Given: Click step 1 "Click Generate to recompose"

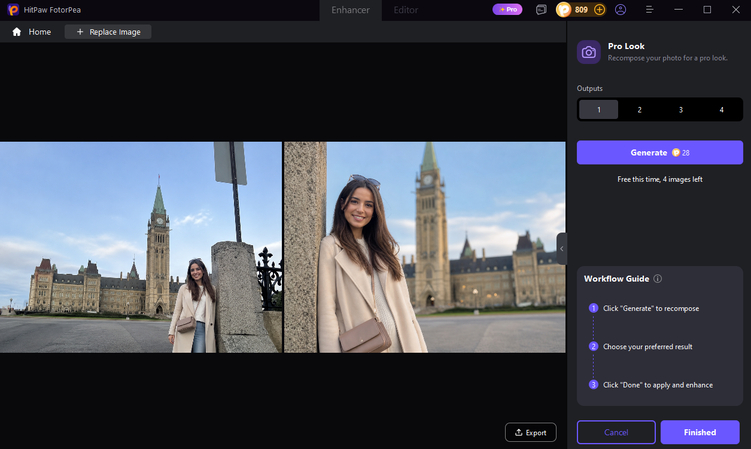Looking at the screenshot, I should point(650,308).
